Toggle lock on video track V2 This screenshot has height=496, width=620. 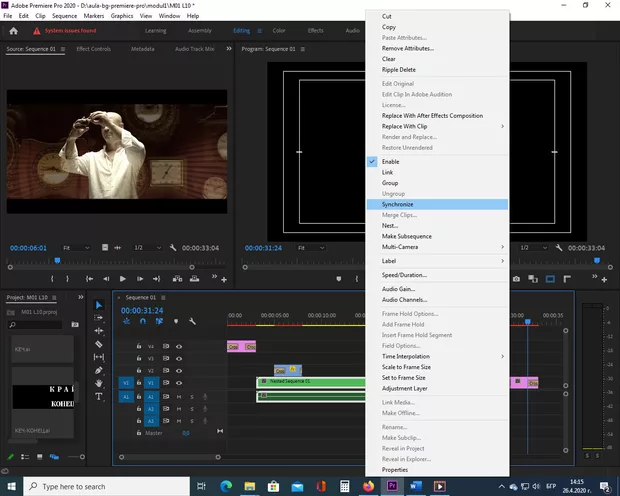[139, 370]
